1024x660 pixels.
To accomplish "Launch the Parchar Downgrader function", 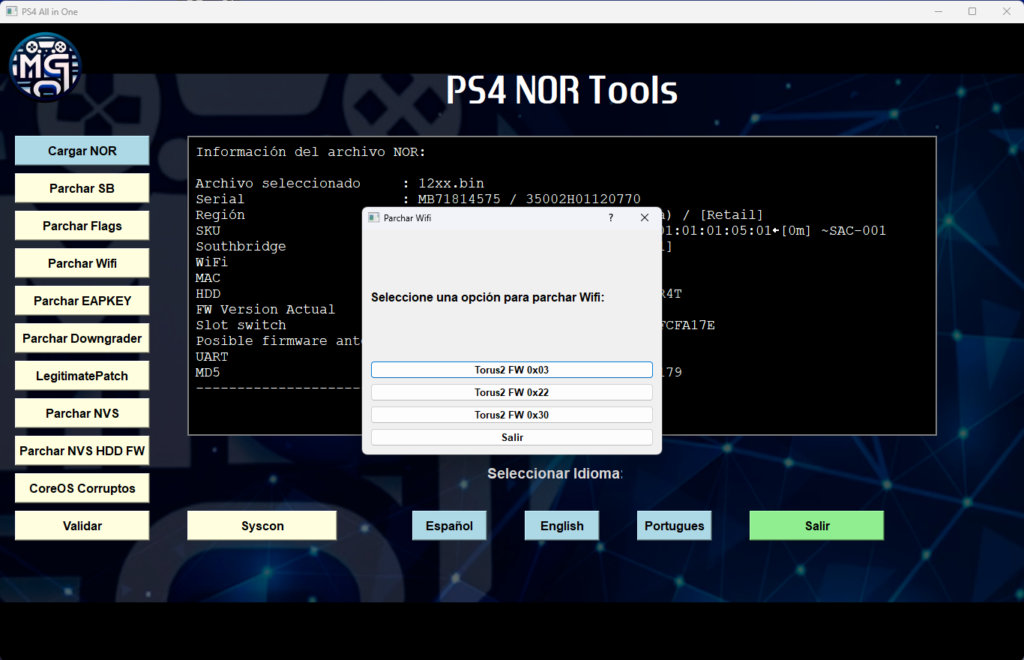I will point(82,338).
